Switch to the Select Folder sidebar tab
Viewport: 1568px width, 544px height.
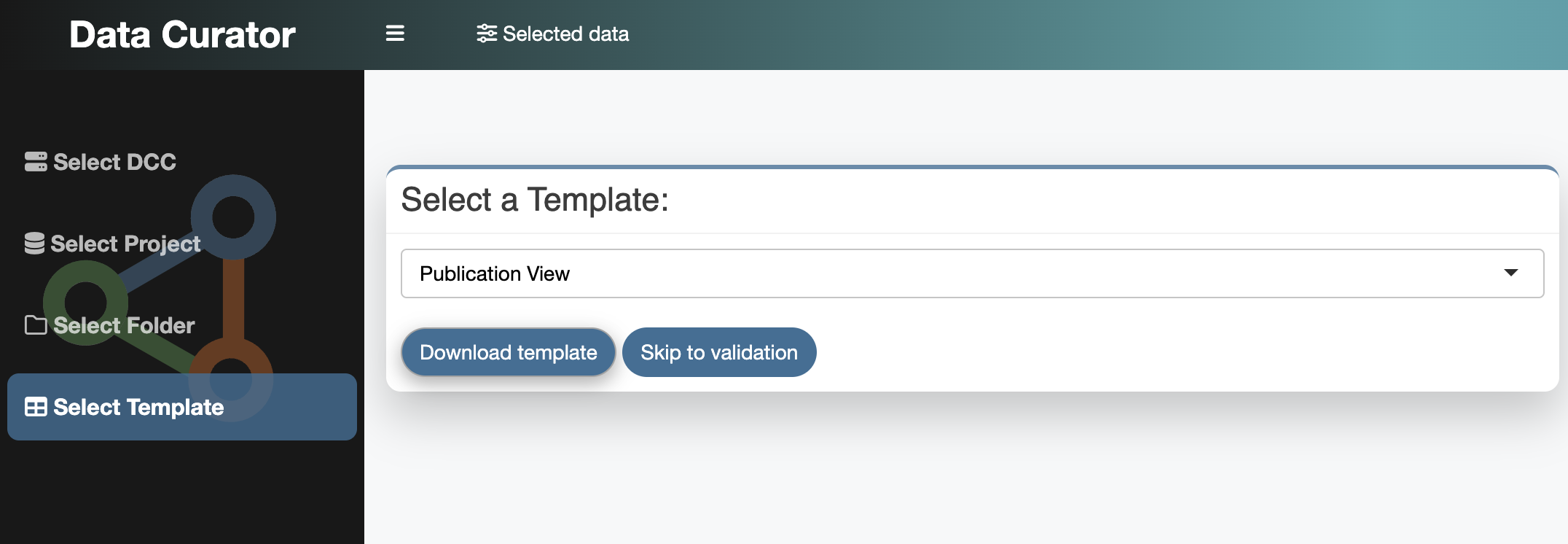tap(182, 325)
